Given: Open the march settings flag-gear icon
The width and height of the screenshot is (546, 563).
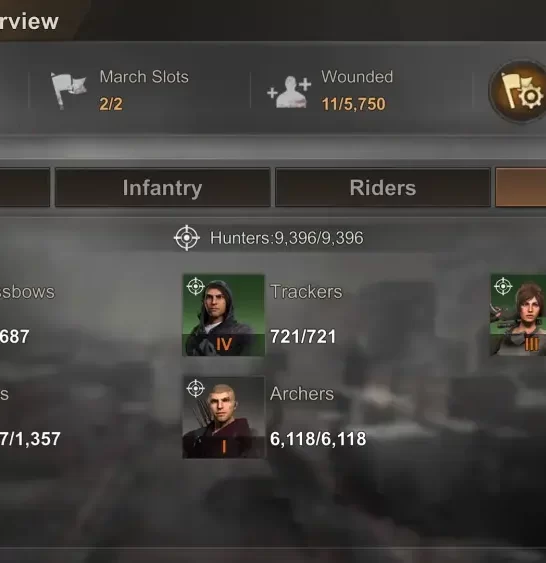Looking at the screenshot, I should (x=519, y=92).
